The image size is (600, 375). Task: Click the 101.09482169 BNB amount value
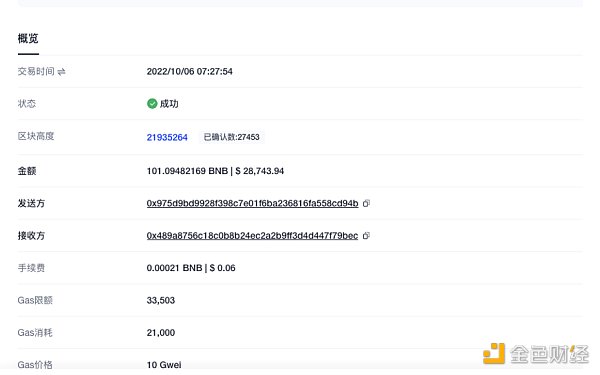click(187, 171)
